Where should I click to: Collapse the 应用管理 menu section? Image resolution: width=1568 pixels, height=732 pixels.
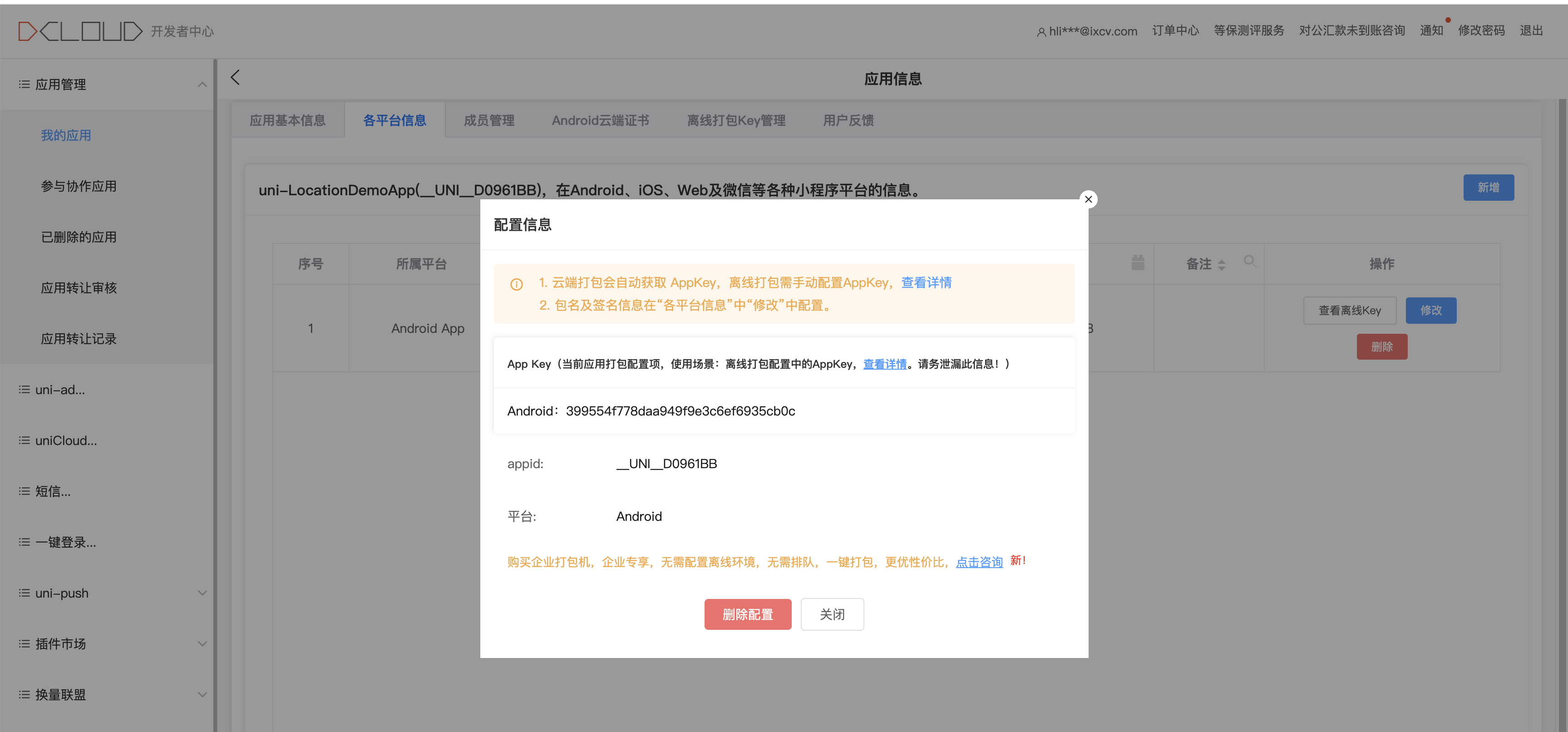[x=202, y=84]
